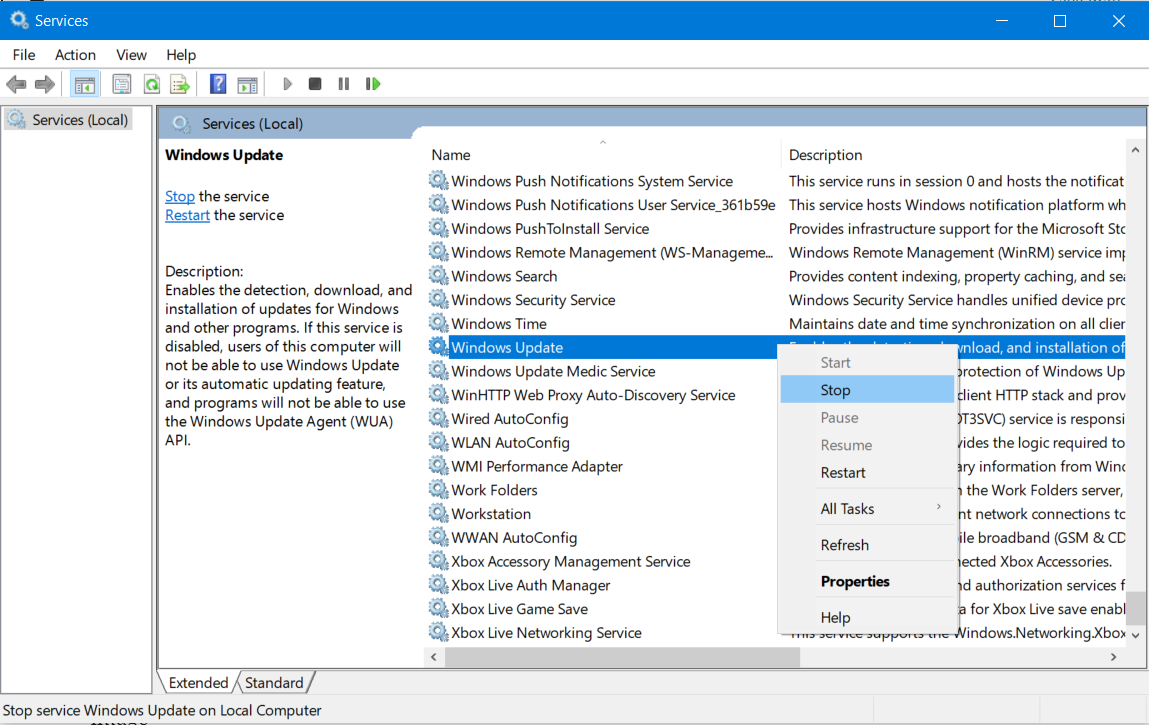Close the Services window
This screenshot has height=725, width=1149.
click(1118, 21)
